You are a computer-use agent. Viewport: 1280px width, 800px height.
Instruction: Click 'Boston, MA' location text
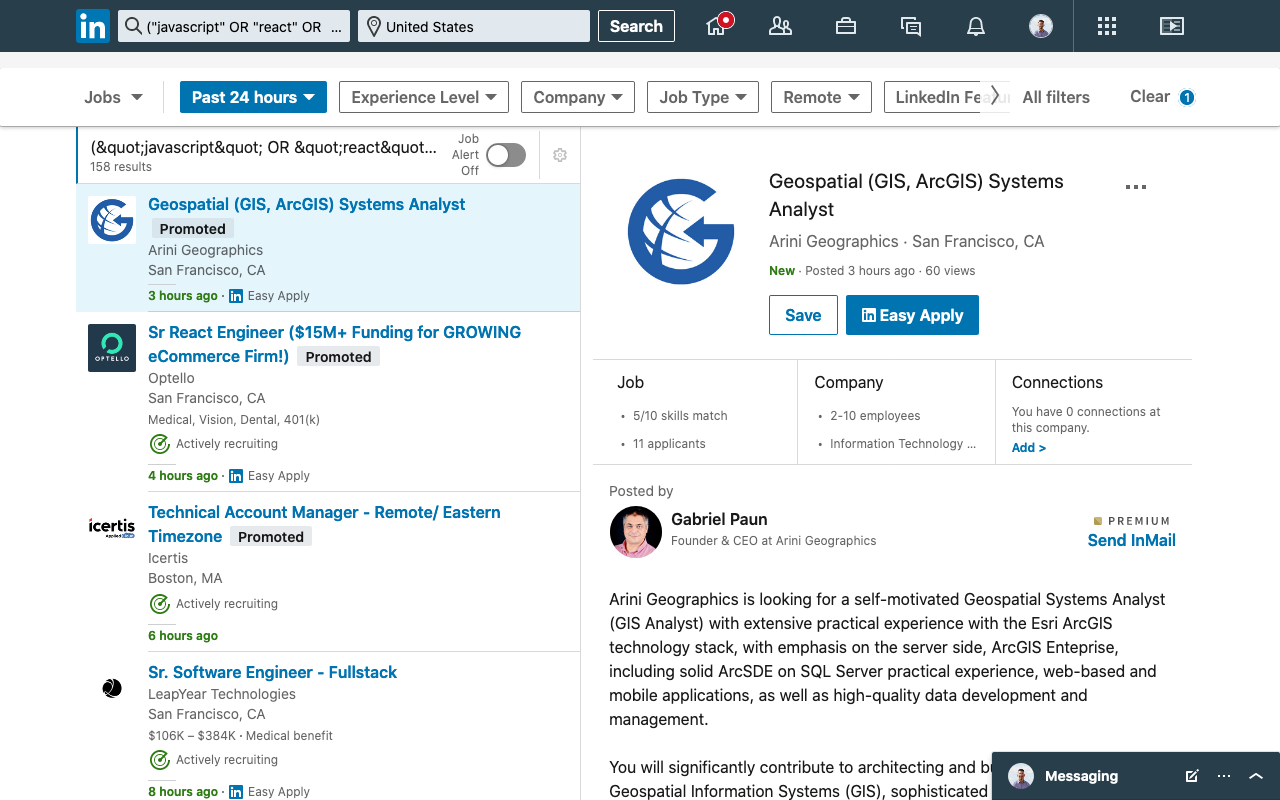[185, 578]
